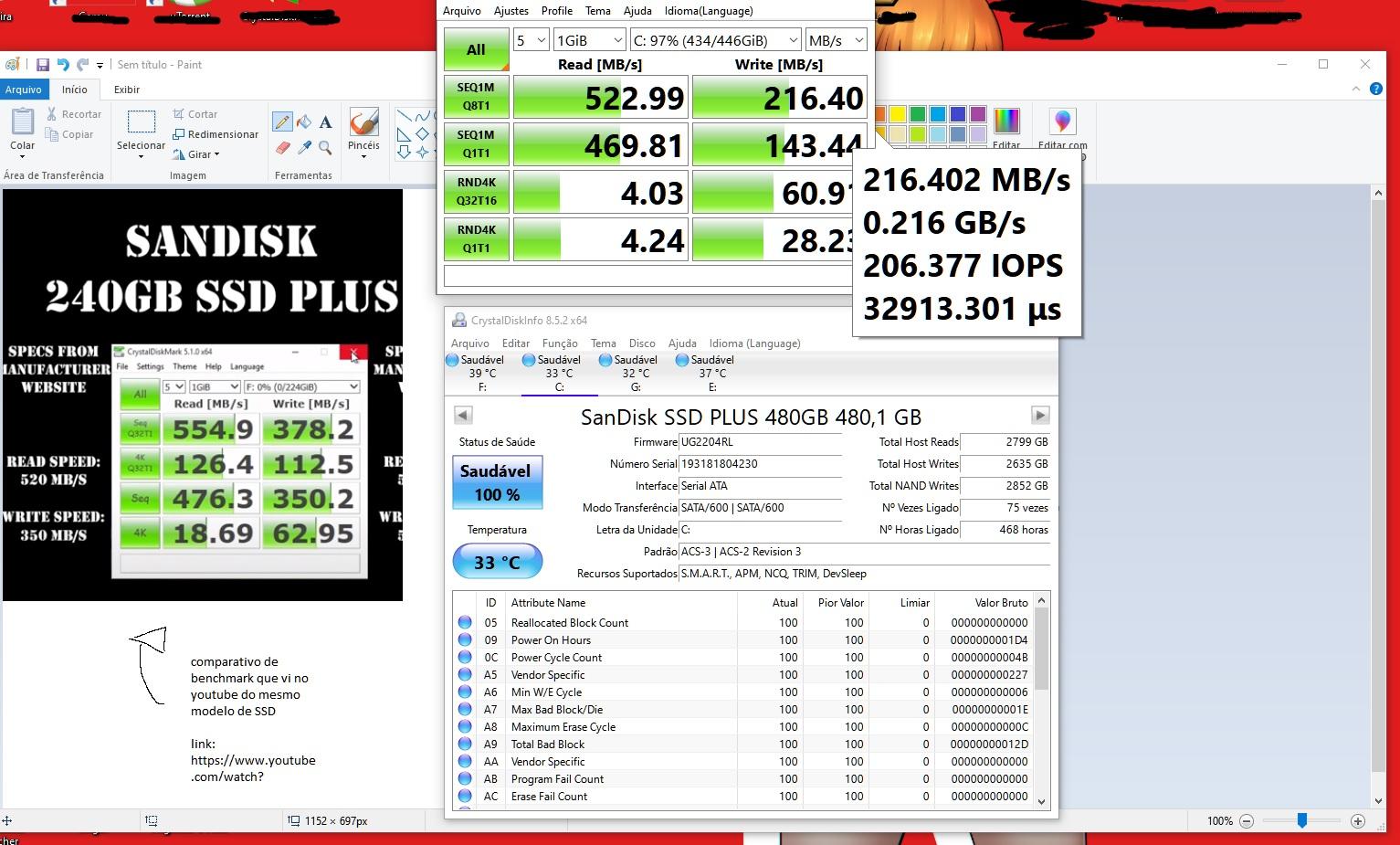Click the Editar com Paint 3D icon
Screen dimensions: 1400x845
click(1062, 122)
